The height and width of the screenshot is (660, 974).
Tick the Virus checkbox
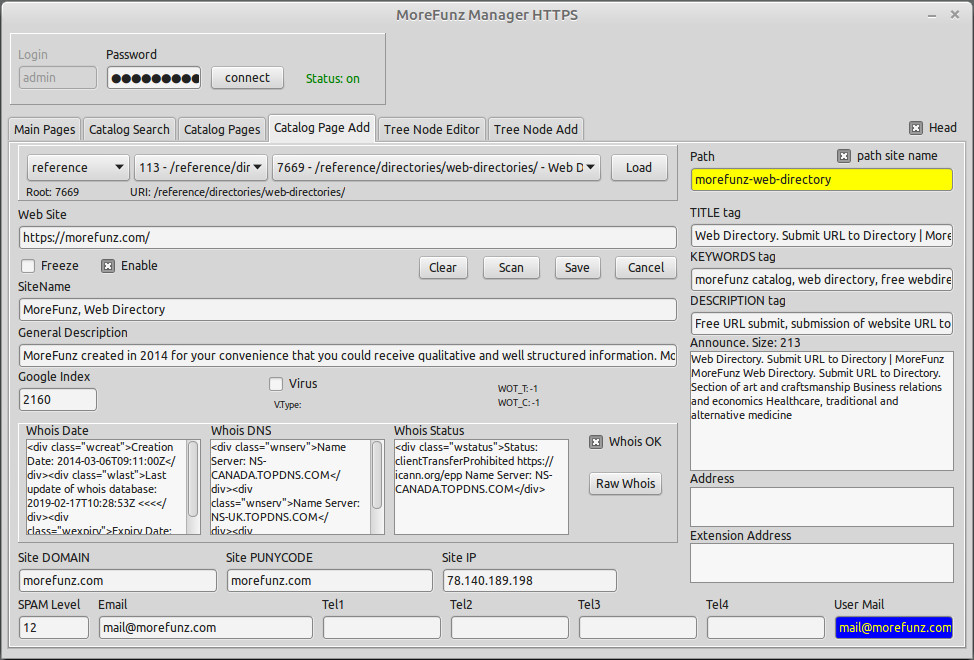tap(276, 384)
